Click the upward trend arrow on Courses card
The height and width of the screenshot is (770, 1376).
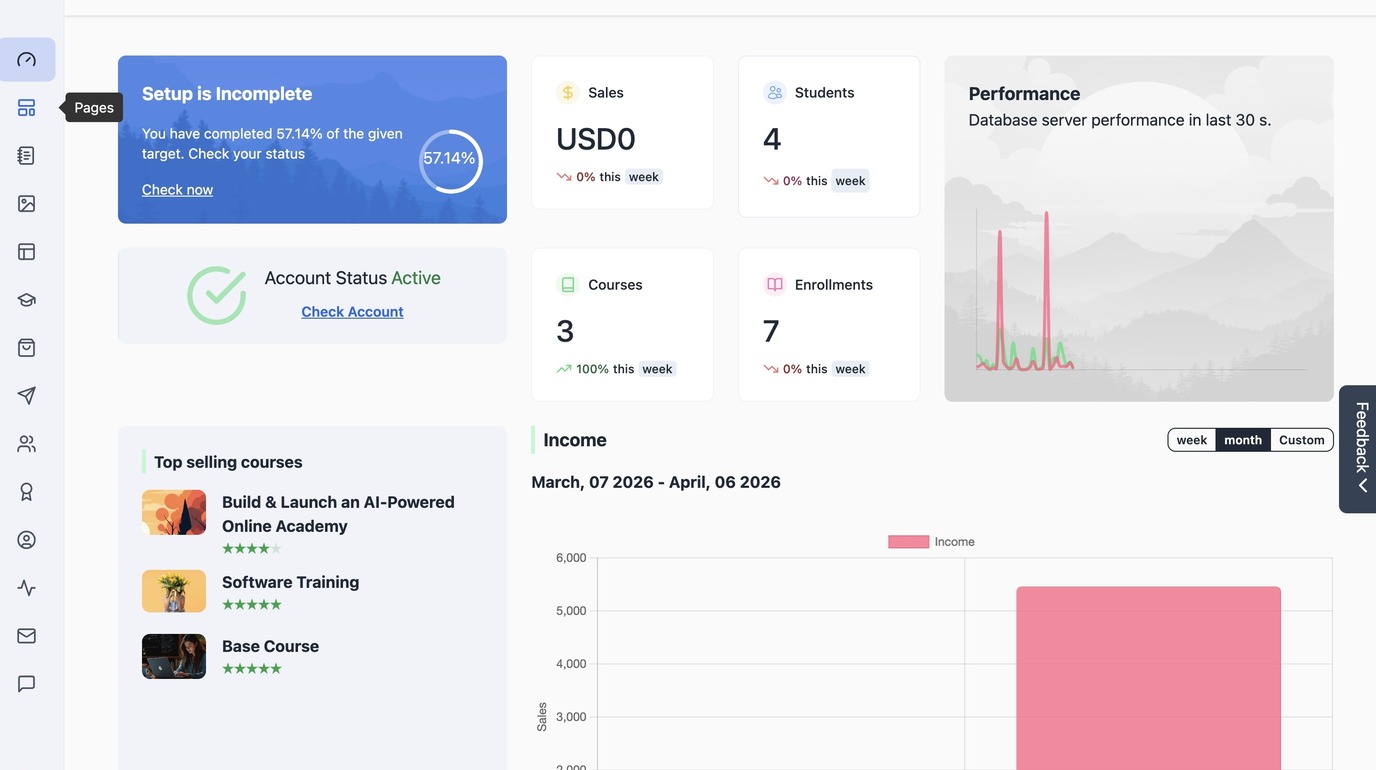tap(564, 369)
